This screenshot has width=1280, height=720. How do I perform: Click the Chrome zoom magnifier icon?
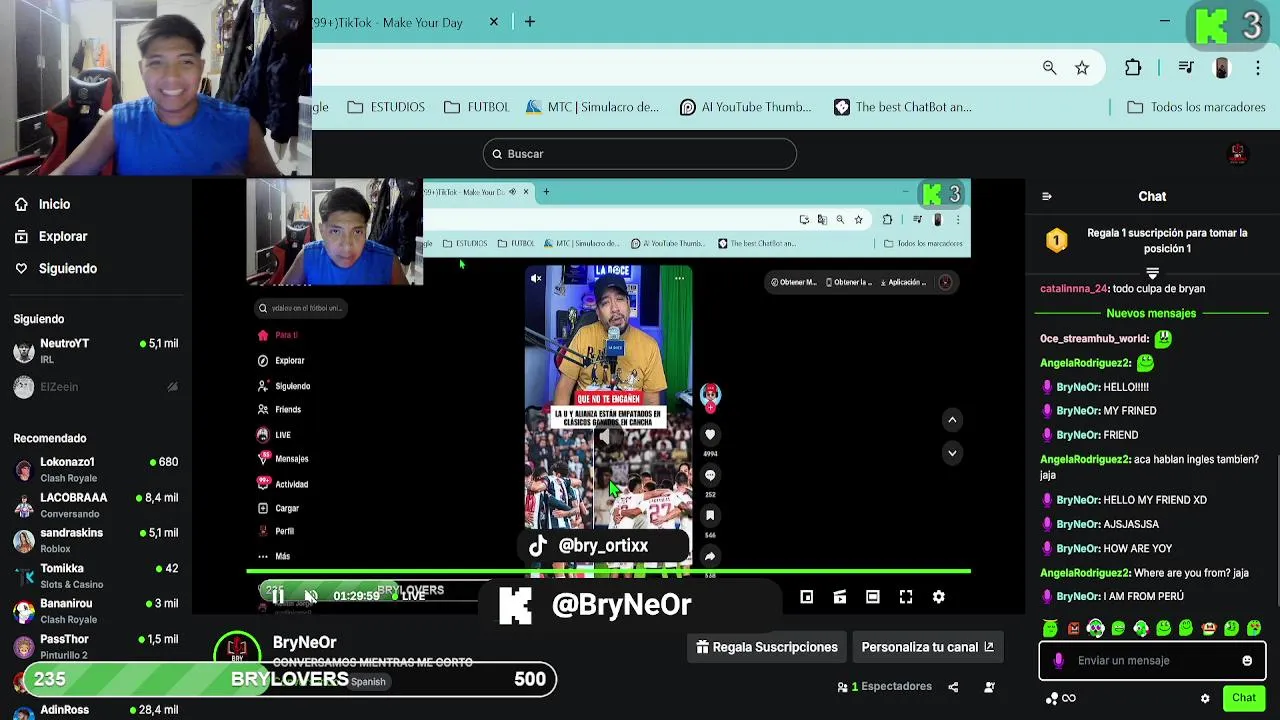1049,67
